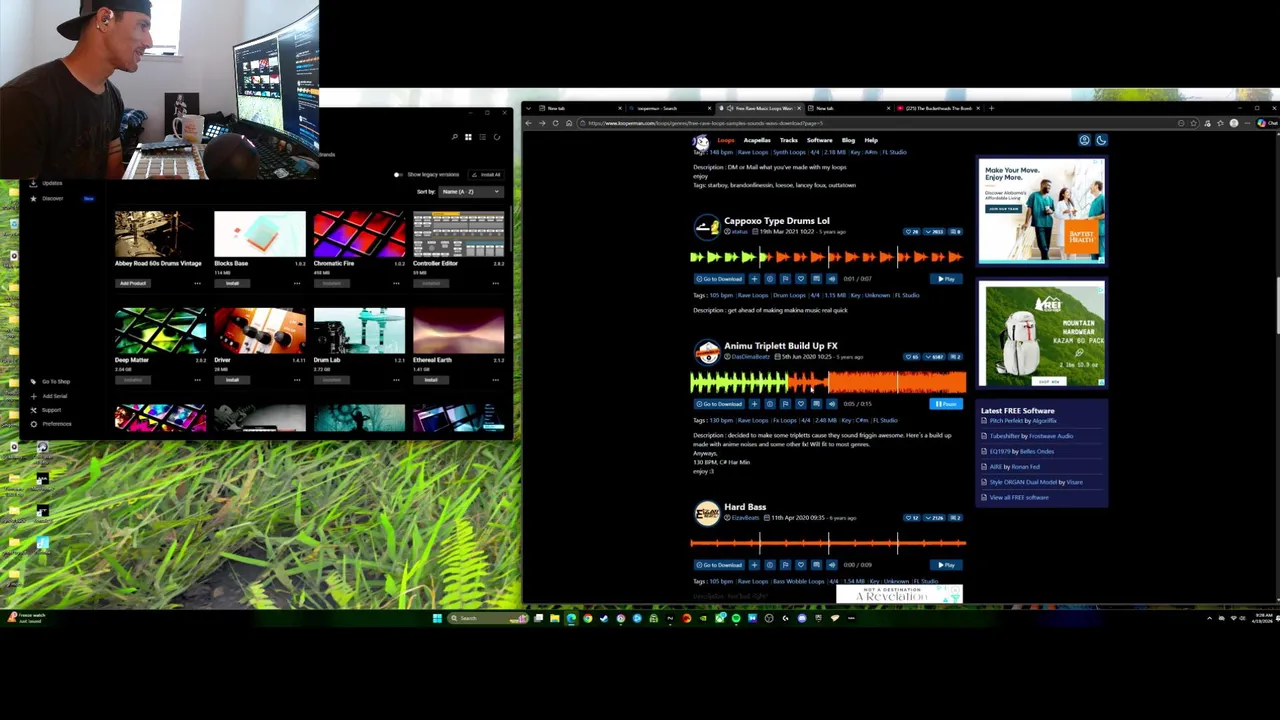Image resolution: width=1280 pixels, height=720 pixels.
Task: Open Help menu on Looperman
Action: [x=871, y=140]
